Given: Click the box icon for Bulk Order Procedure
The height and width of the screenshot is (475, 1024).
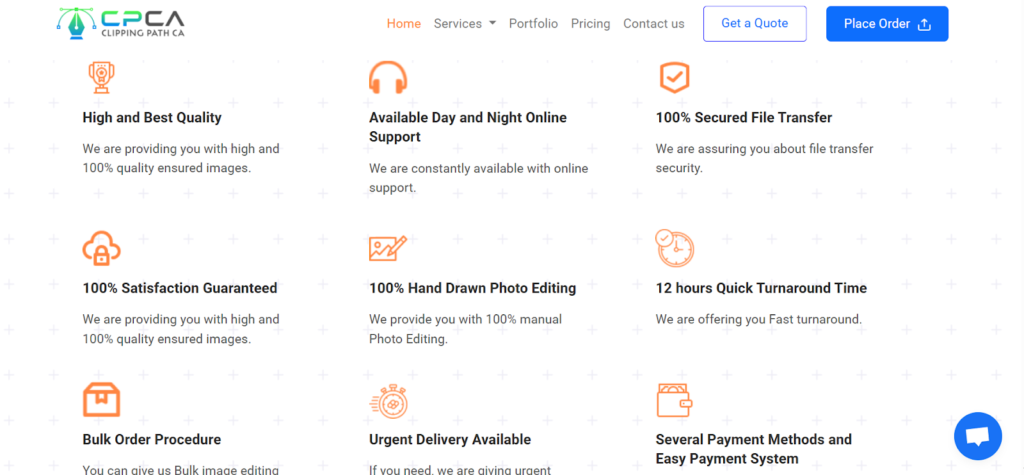Looking at the screenshot, I should pos(101,399).
